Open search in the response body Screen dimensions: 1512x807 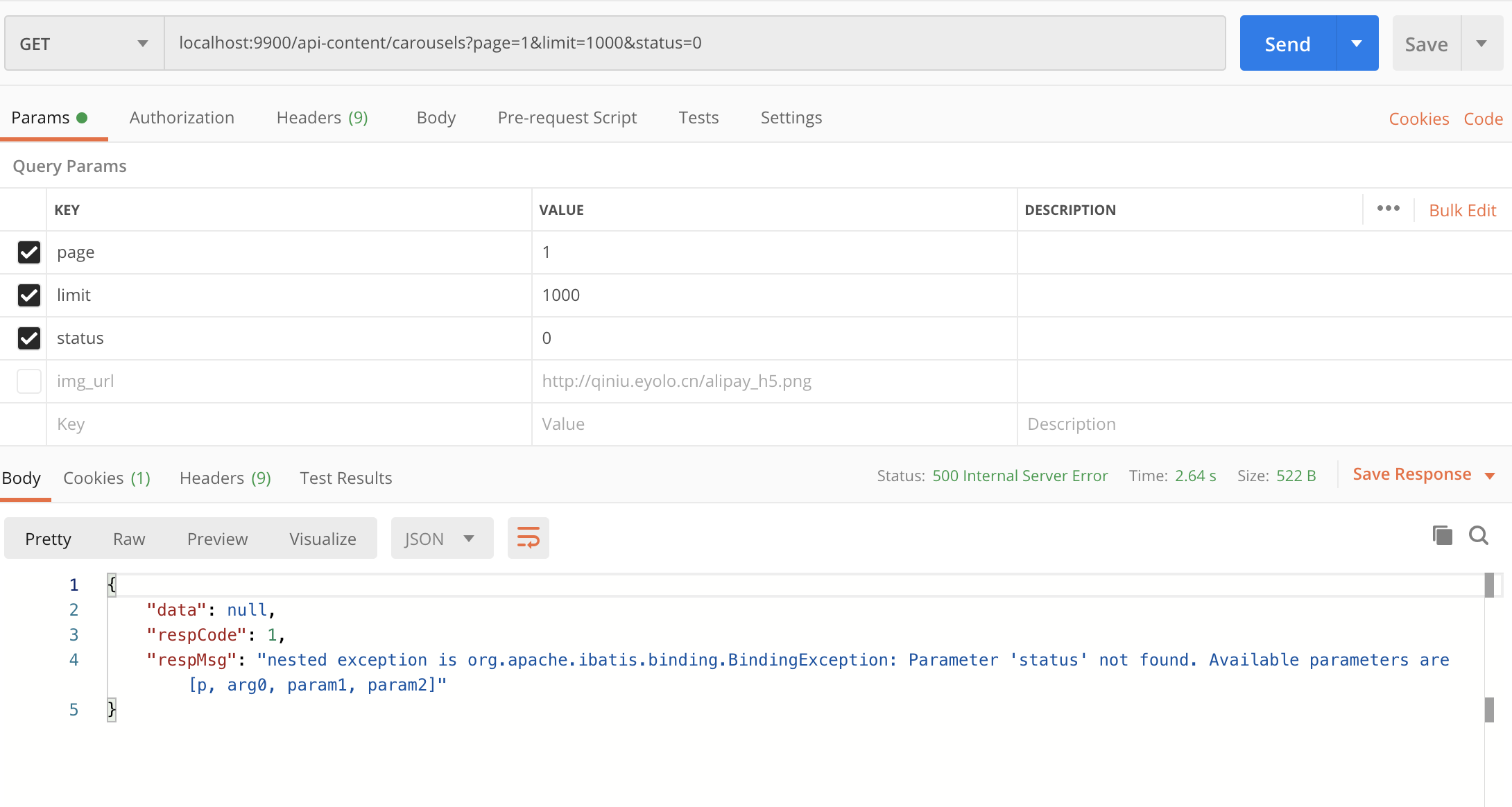pos(1478,535)
